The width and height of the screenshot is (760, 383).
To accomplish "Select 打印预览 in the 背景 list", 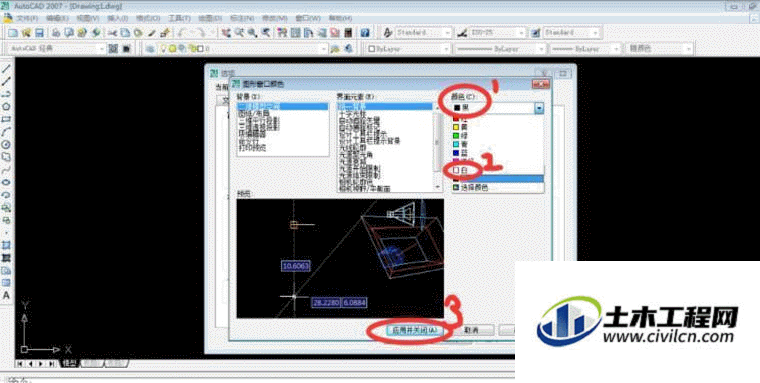I will point(252,147).
